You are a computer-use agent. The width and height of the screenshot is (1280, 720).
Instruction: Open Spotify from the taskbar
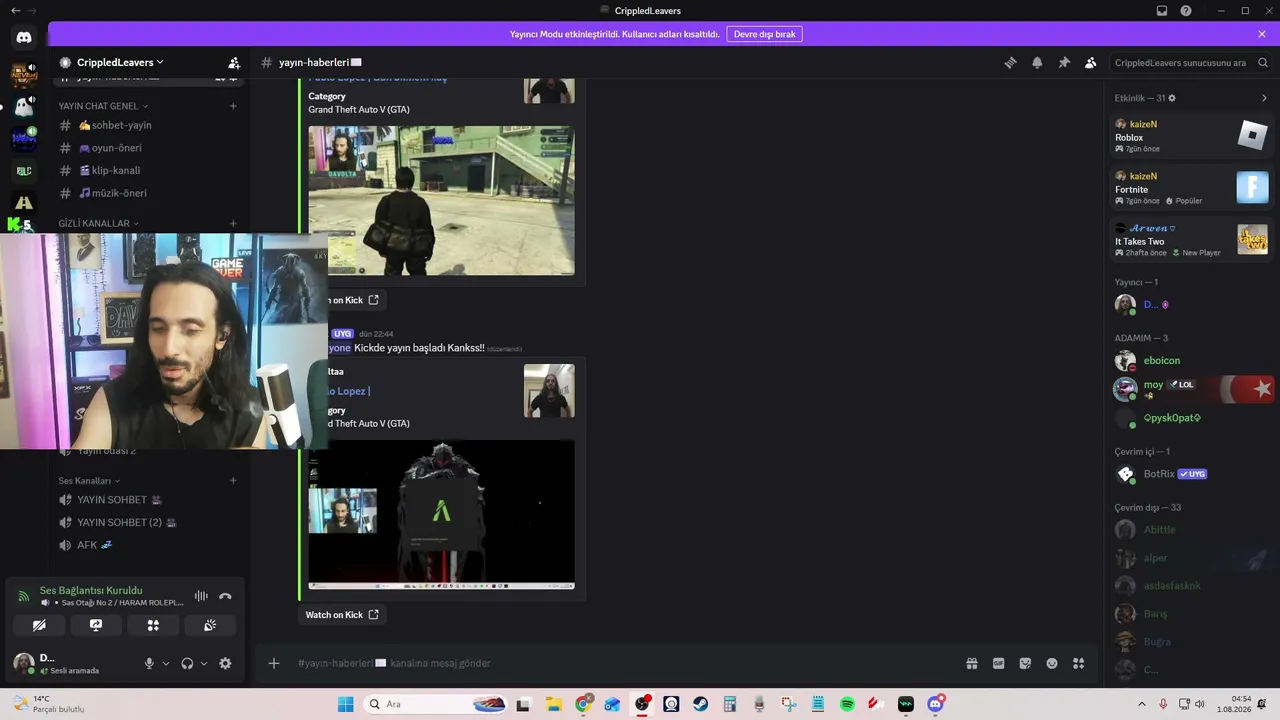847,704
